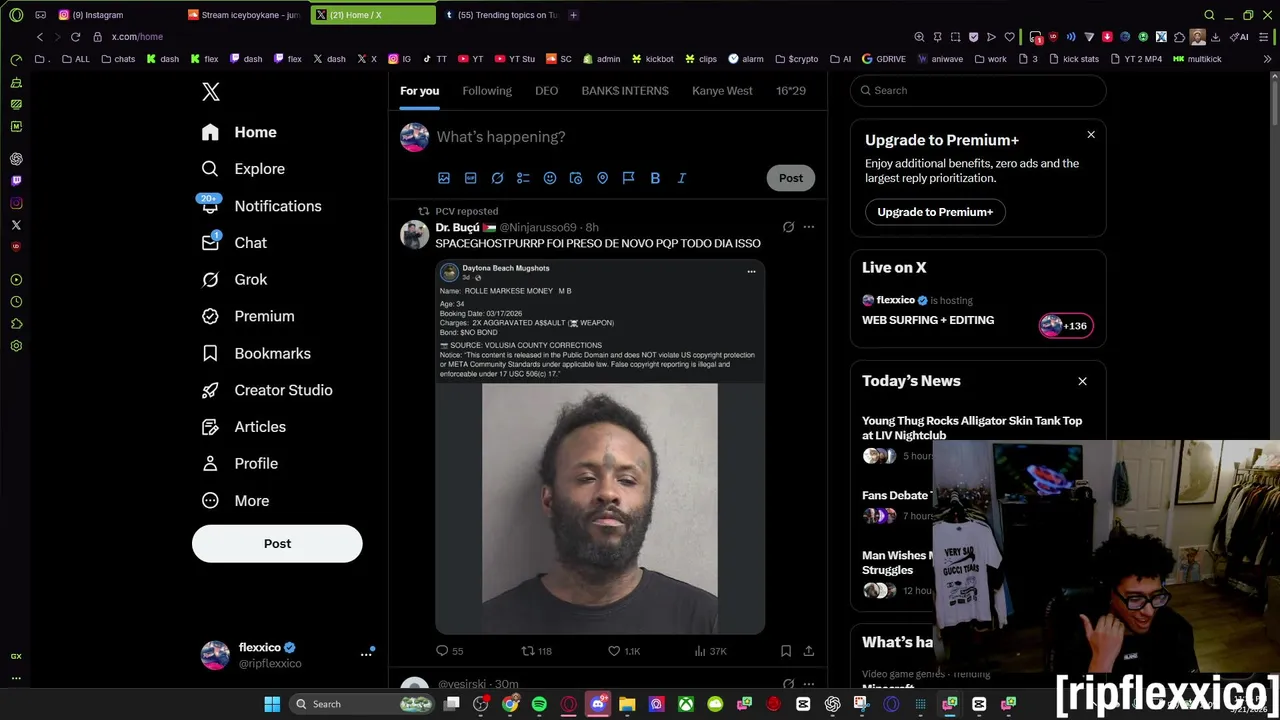Viewport: 1280px width, 720px height.
Task: Open a new browser tab
Action: click(573, 15)
